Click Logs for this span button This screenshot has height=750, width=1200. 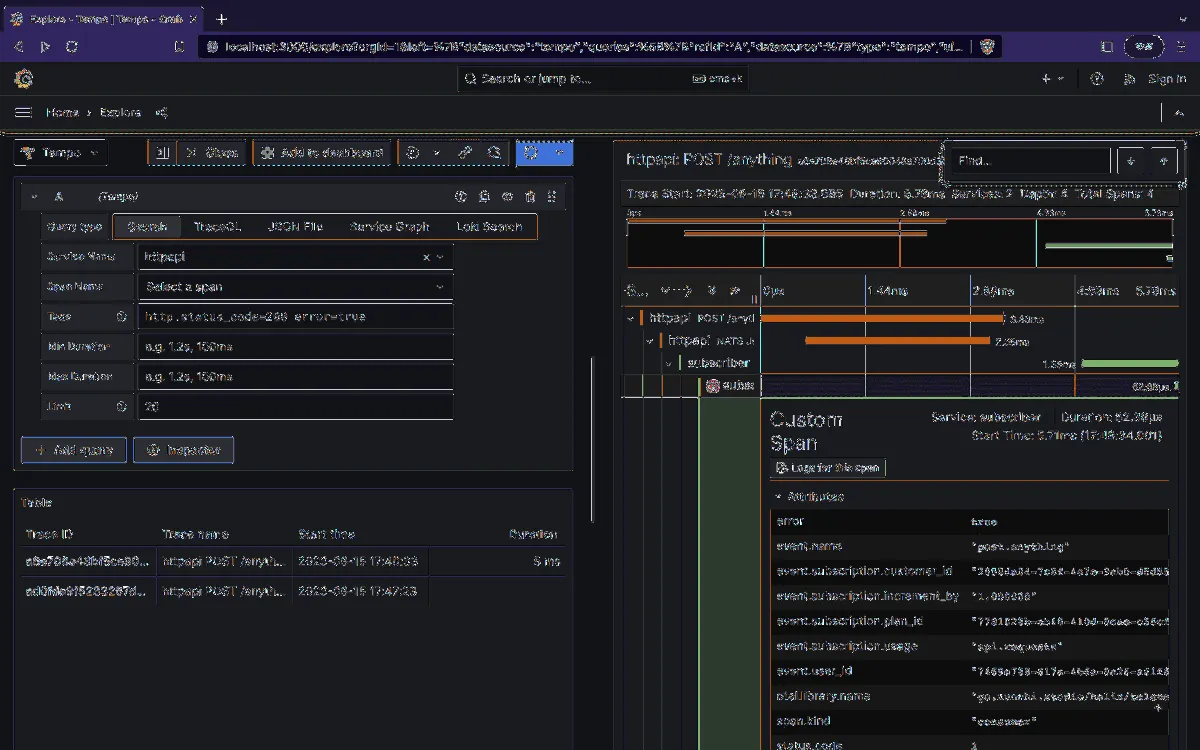click(x=829, y=468)
